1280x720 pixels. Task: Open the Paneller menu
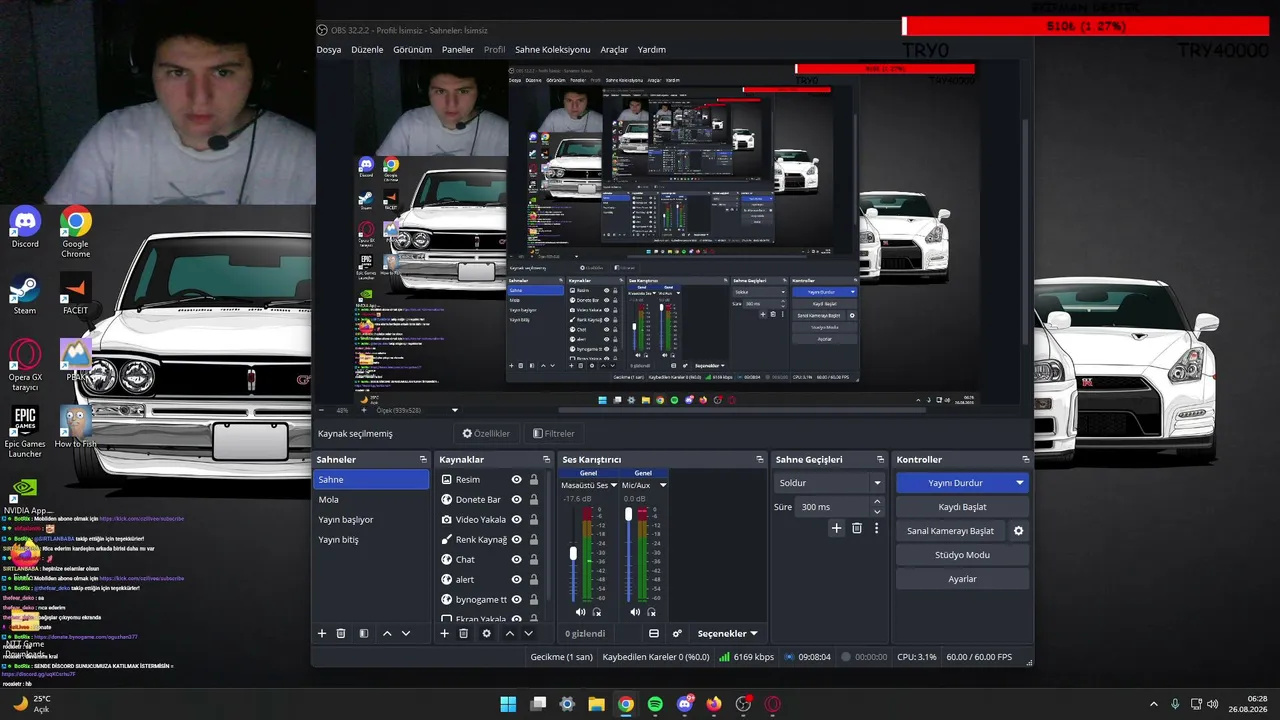458,50
